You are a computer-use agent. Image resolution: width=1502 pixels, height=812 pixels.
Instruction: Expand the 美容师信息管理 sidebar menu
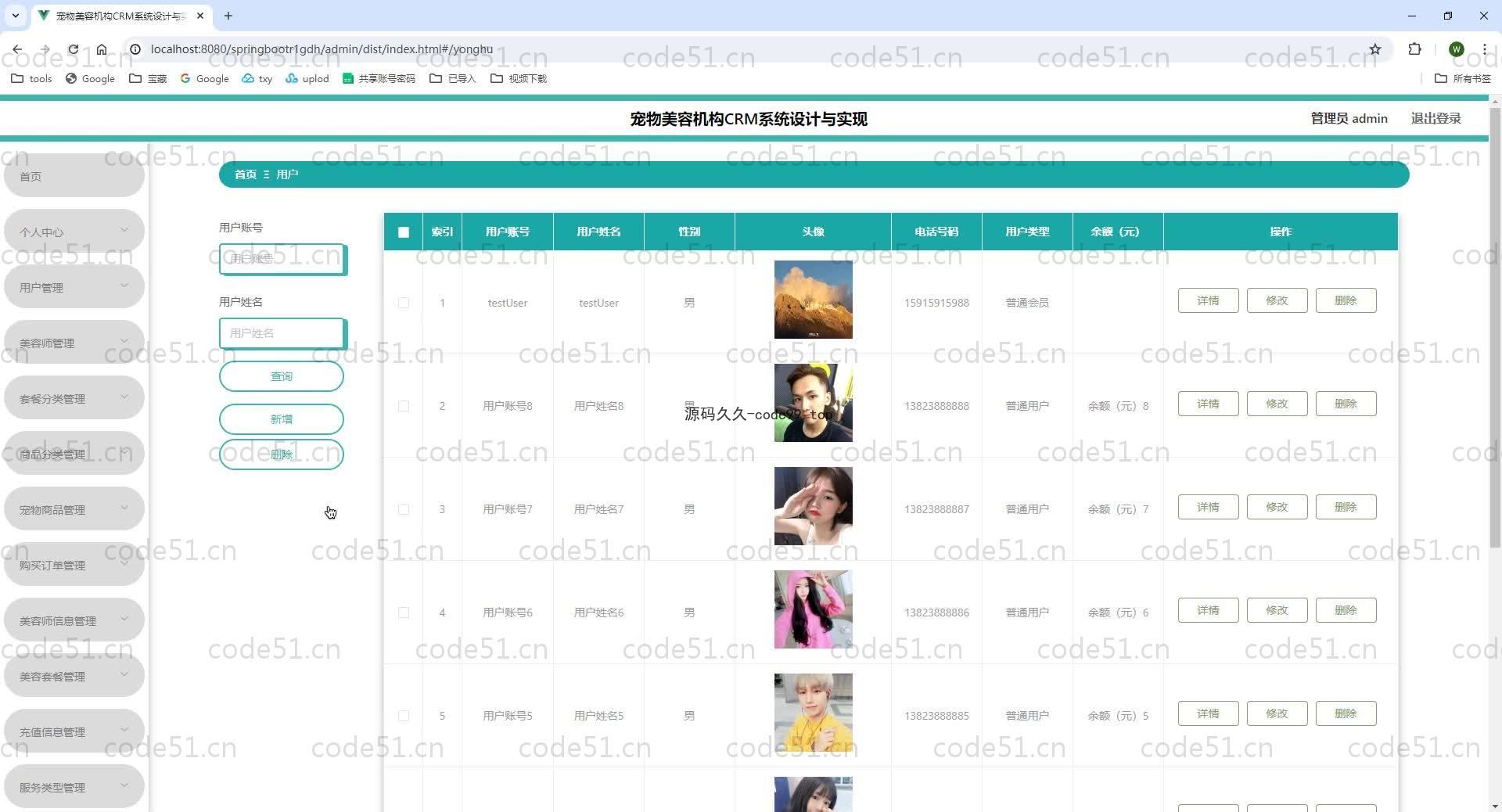[74, 620]
